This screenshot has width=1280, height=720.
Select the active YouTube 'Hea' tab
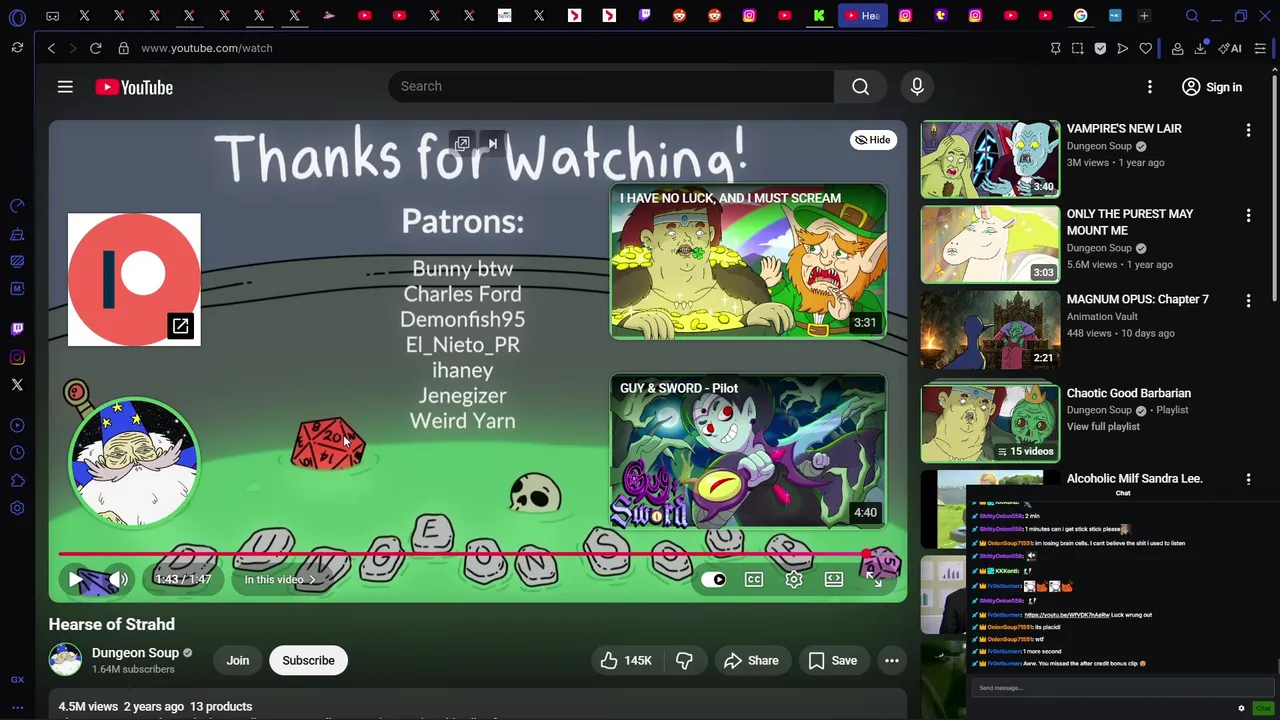point(863,16)
